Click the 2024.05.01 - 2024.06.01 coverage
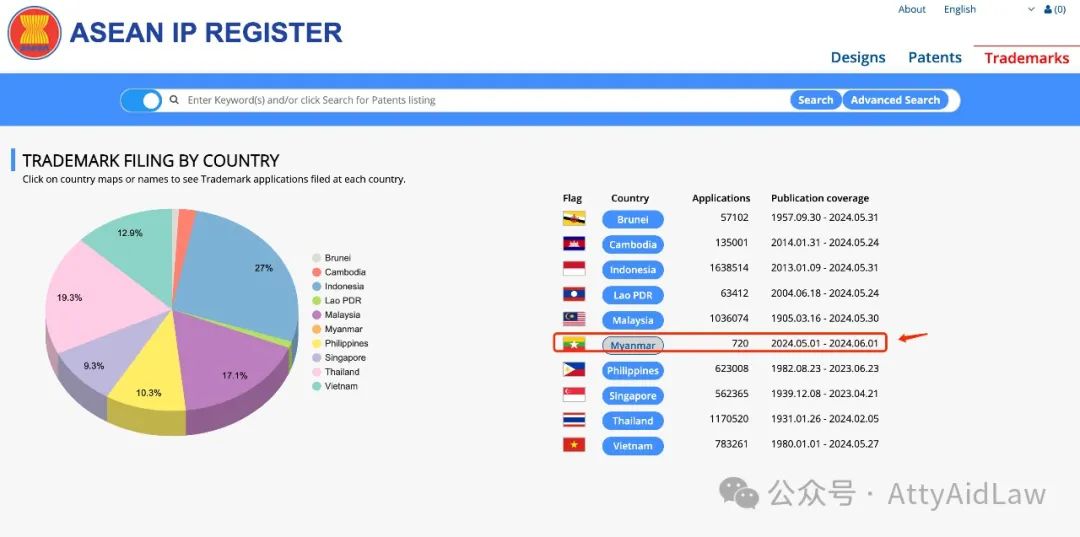The image size is (1080, 537). coord(824,343)
